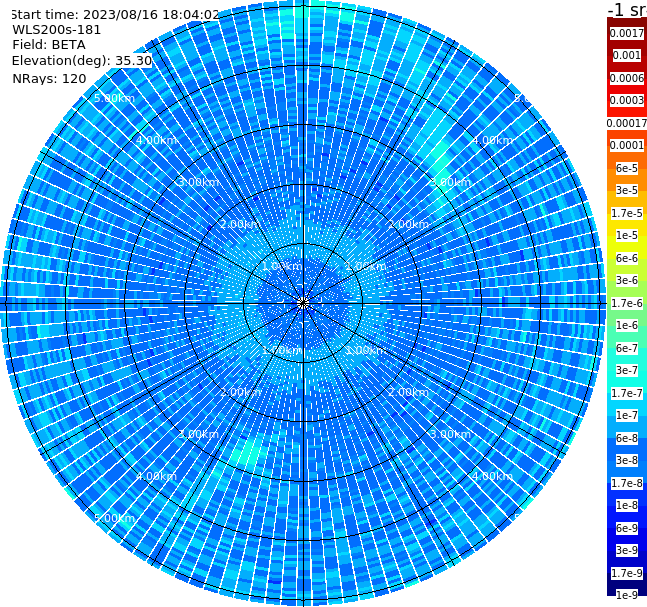
Task: Select the upper-left 2.00km range label
Action: click(241, 224)
